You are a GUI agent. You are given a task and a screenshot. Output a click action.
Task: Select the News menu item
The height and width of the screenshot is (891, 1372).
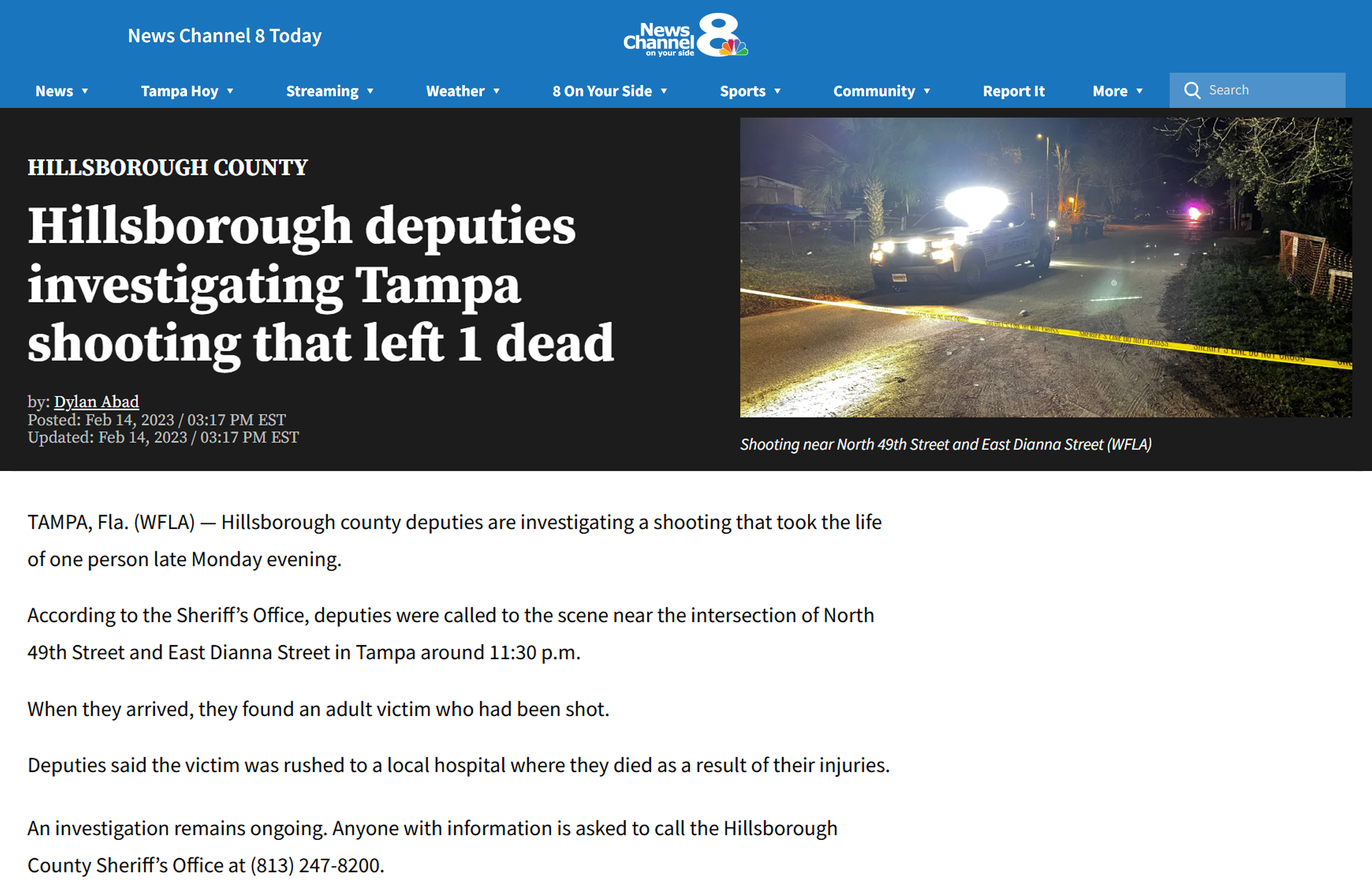54,91
